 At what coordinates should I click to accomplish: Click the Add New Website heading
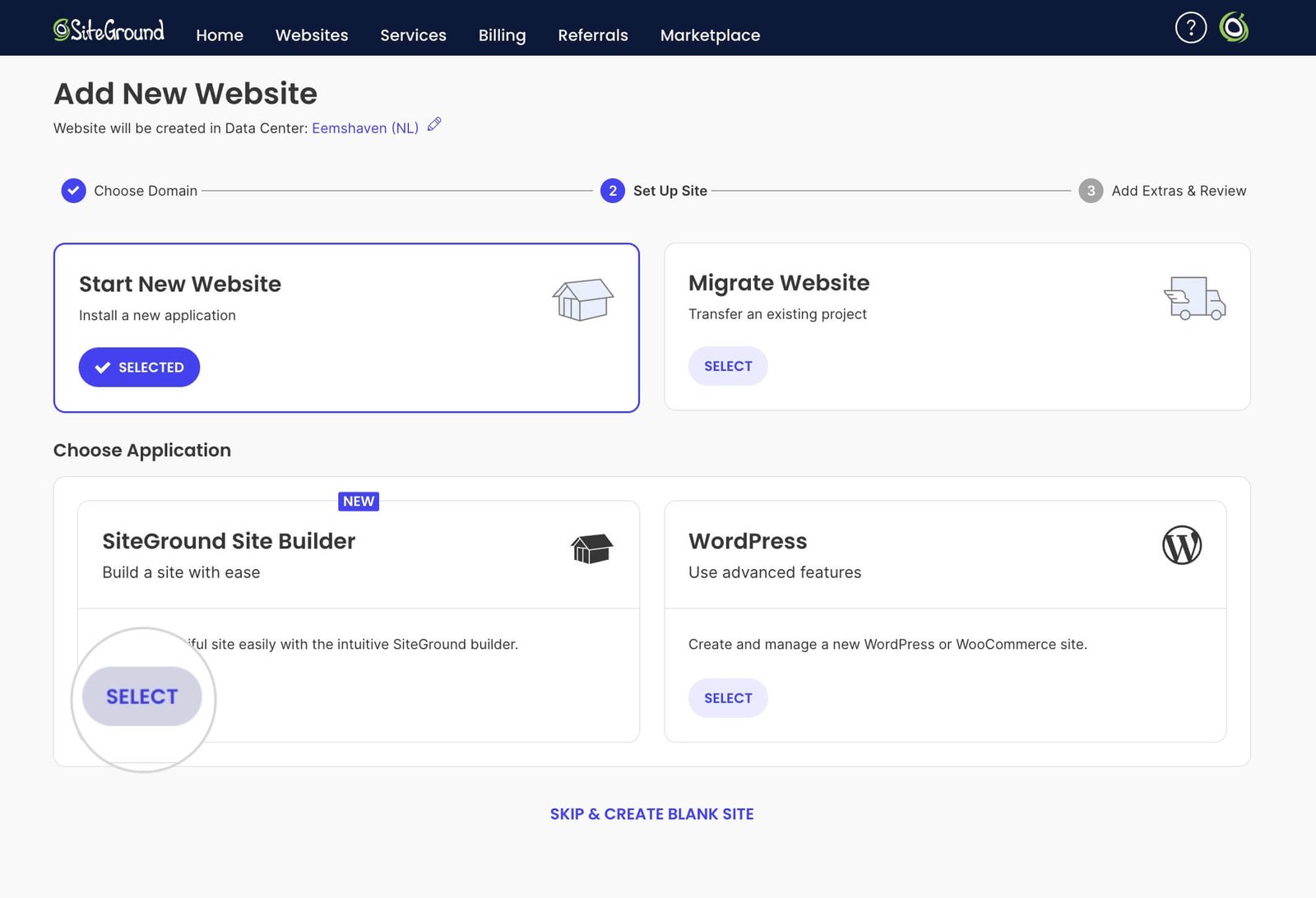pos(185,94)
